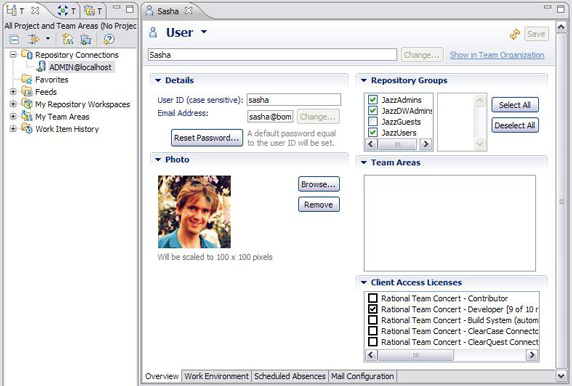Click the Reset Password button
Image resolution: width=572 pixels, height=386 pixels.
coord(207,138)
